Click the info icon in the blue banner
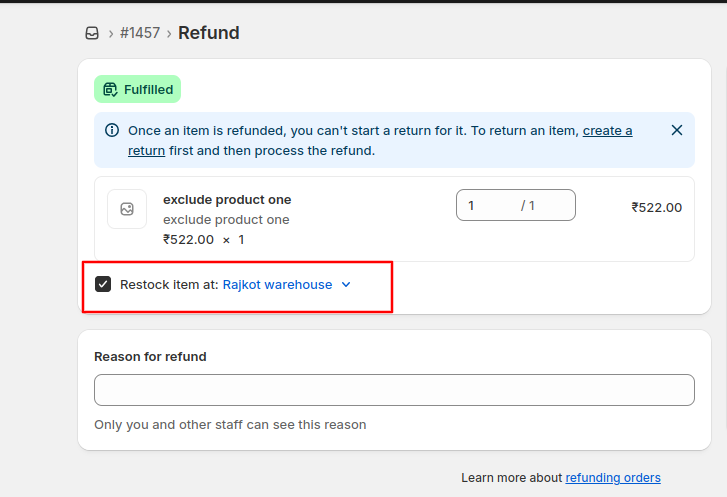Screen dimensions: 727x497 (112, 130)
